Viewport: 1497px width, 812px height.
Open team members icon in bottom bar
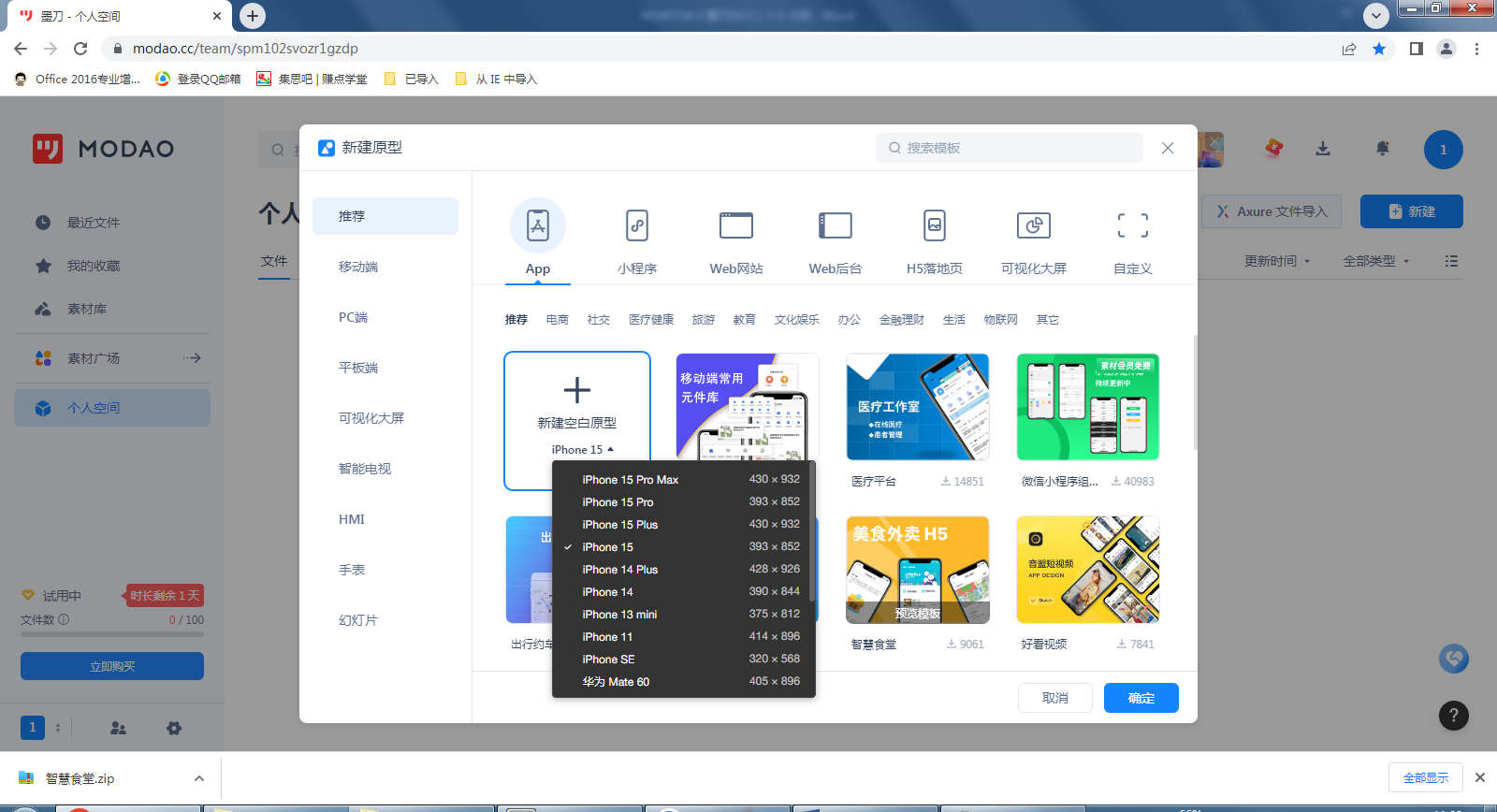(x=118, y=728)
